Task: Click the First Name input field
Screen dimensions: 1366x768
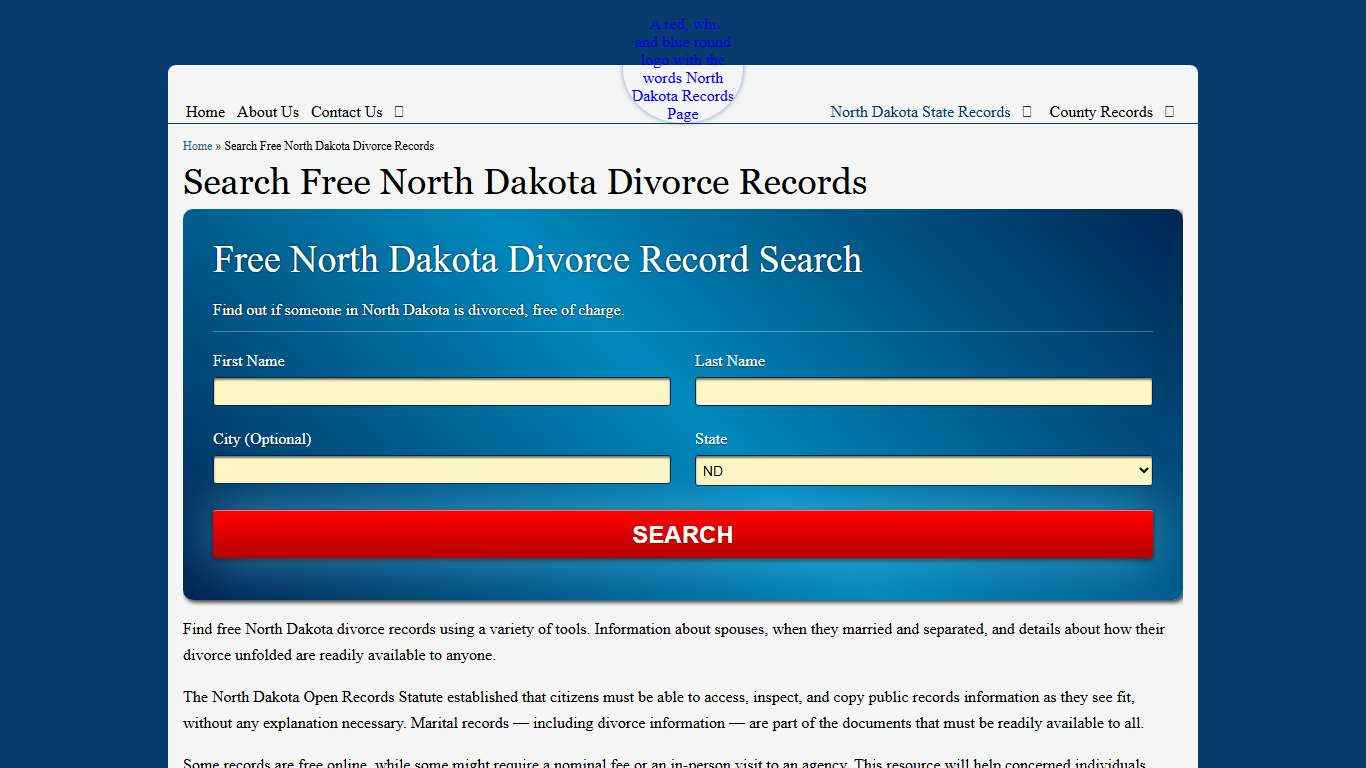Action: [441, 391]
